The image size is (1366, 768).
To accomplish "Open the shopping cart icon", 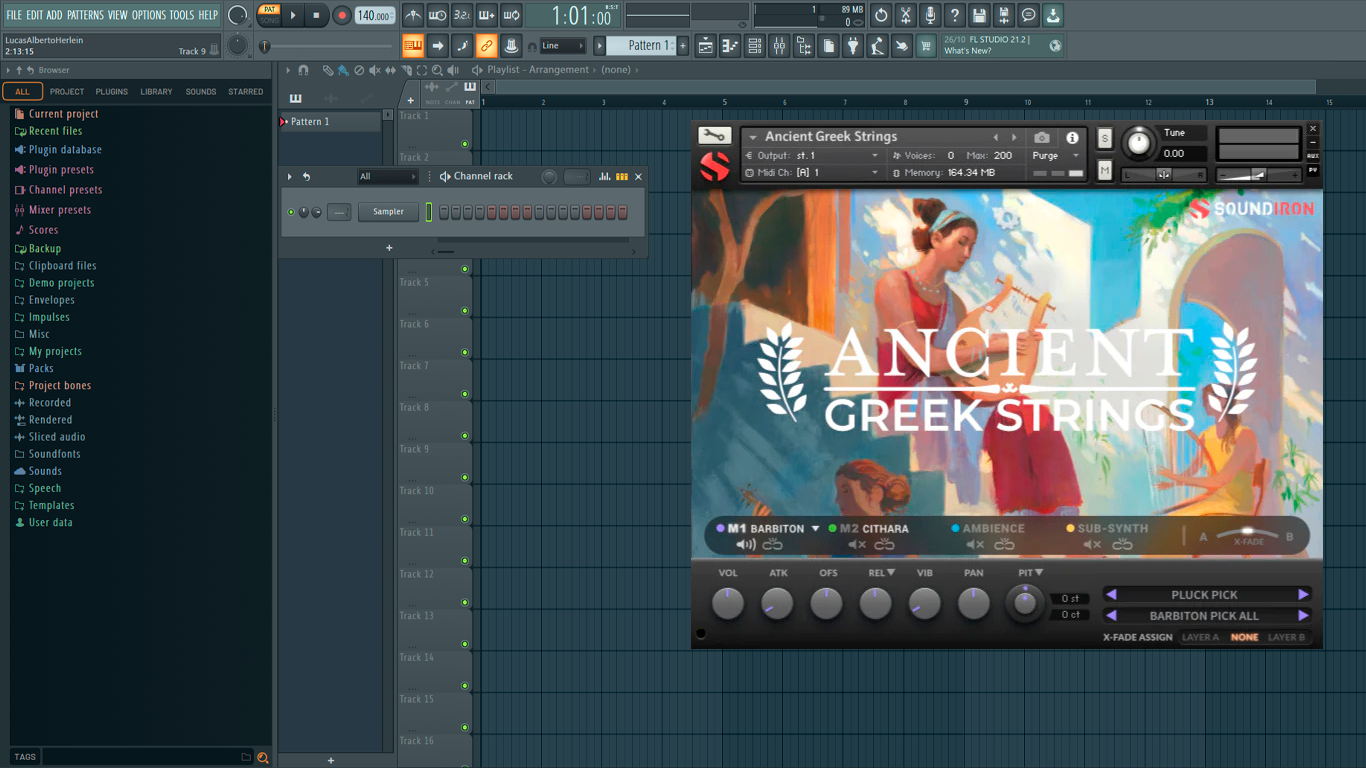I will pos(926,46).
